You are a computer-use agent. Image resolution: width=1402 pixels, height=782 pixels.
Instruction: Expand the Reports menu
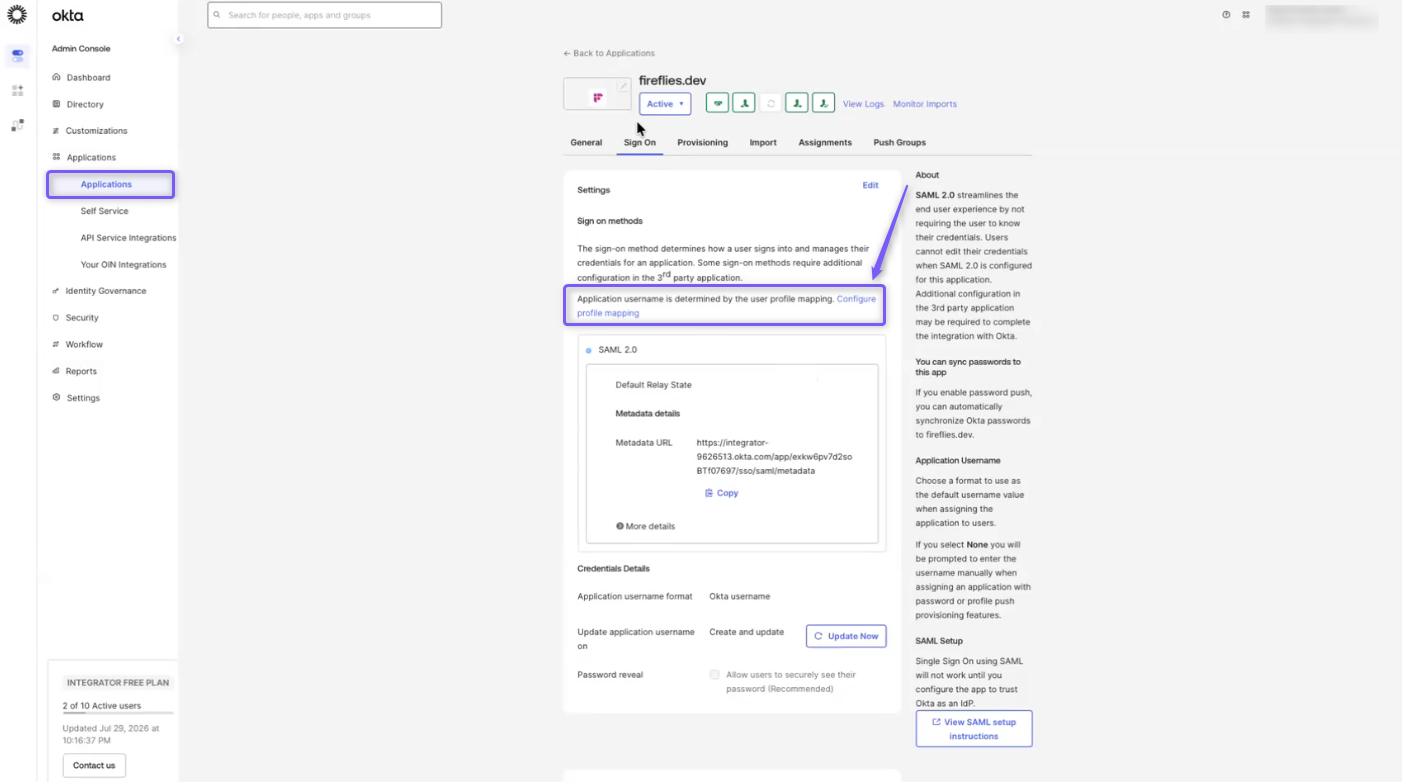pyautogui.click(x=81, y=371)
